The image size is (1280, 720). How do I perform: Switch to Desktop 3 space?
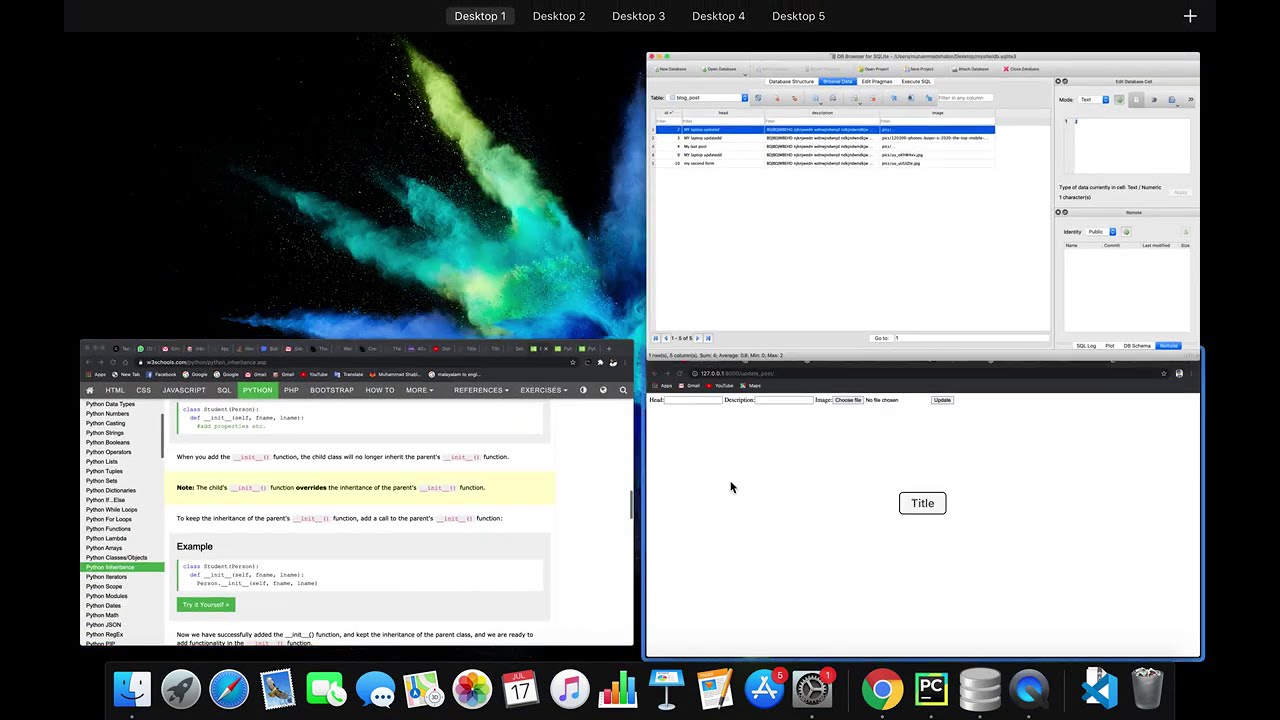coord(638,16)
